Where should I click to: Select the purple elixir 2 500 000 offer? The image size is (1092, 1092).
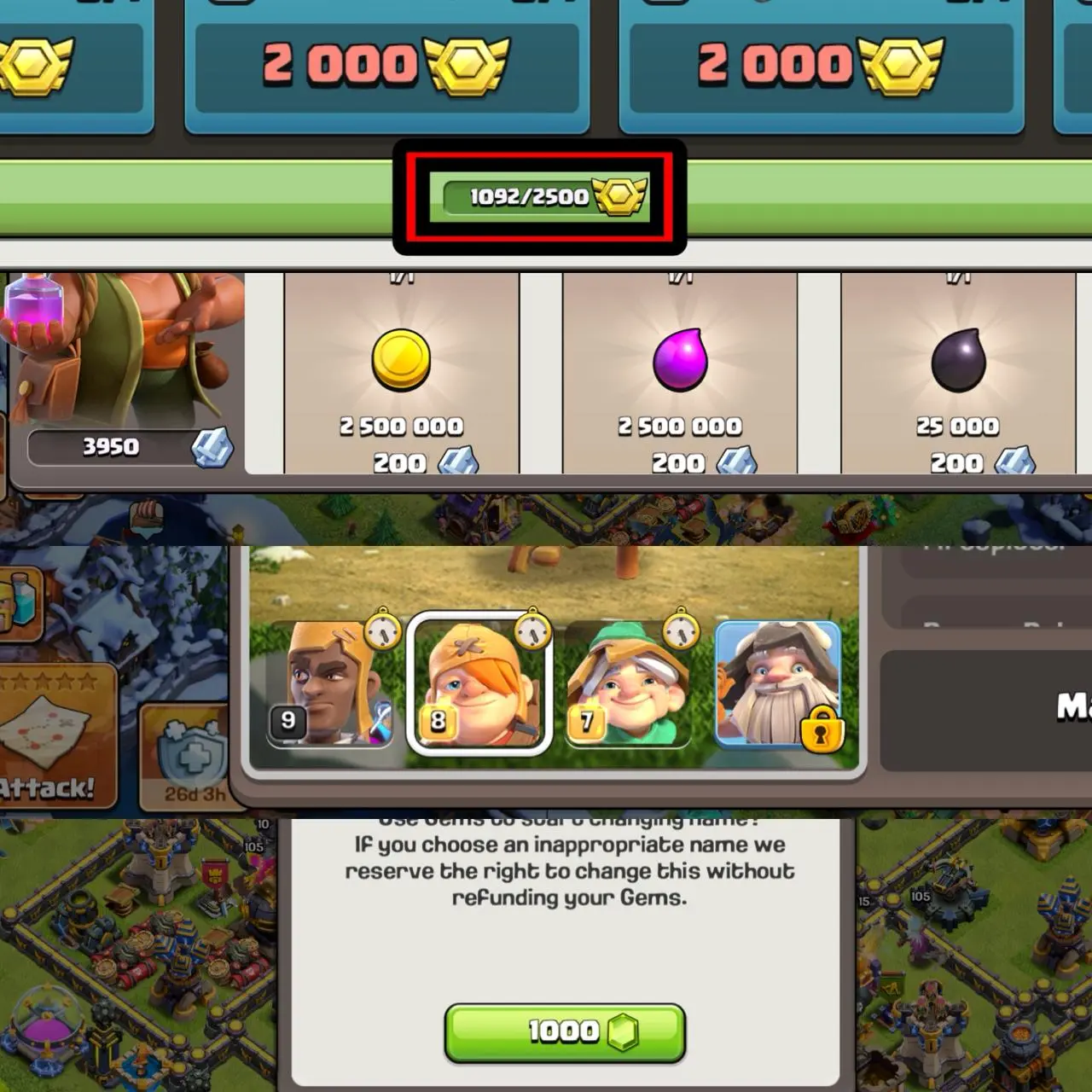click(x=680, y=373)
